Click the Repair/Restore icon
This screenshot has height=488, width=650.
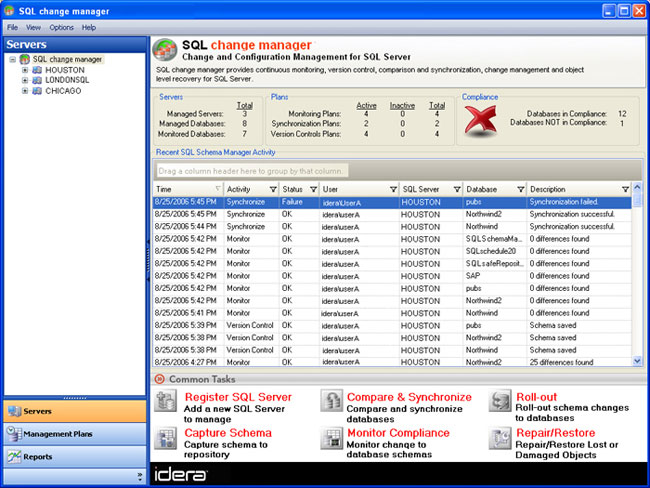point(500,438)
